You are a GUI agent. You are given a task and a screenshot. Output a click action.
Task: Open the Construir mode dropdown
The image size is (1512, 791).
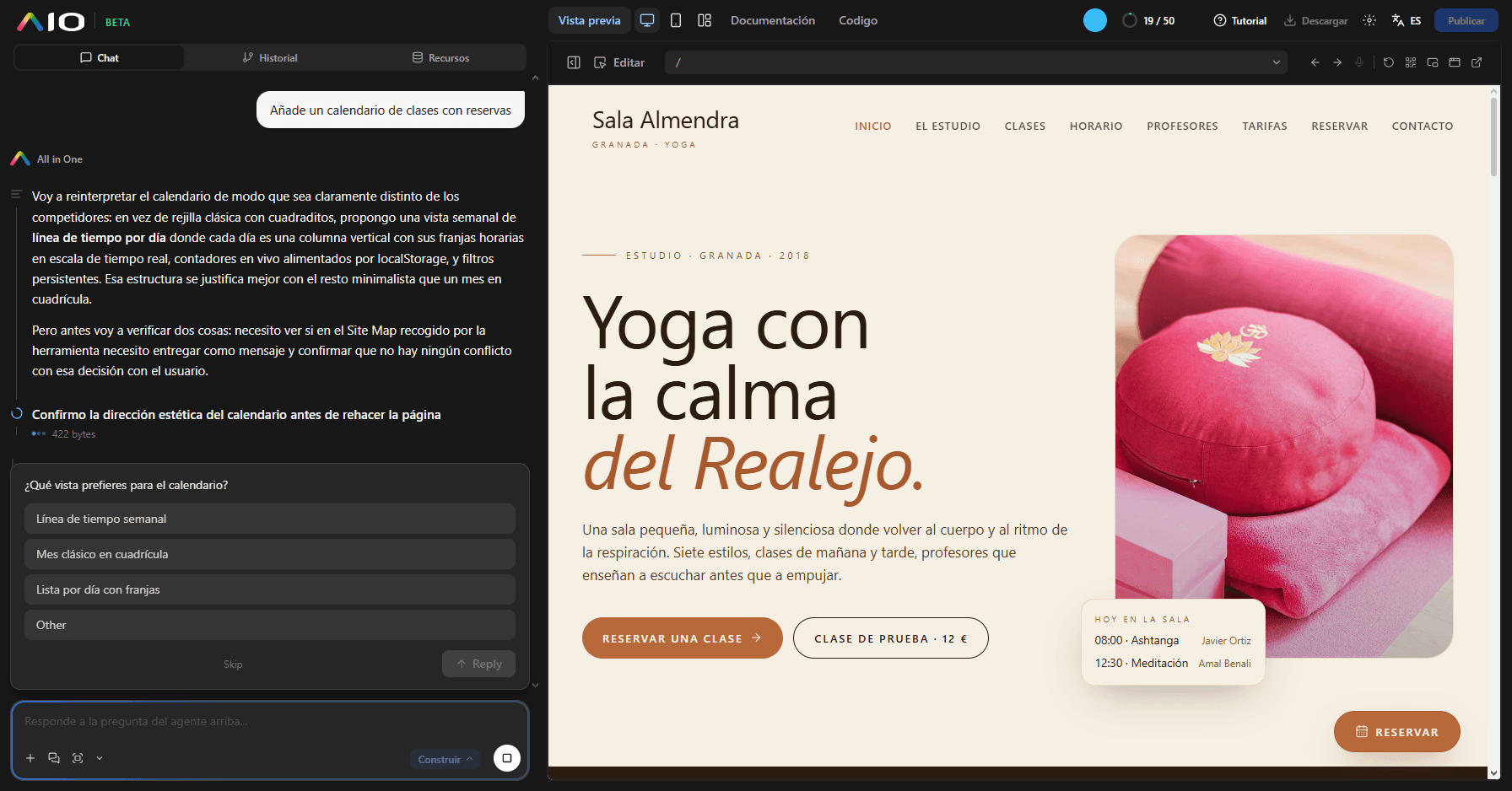point(445,759)
